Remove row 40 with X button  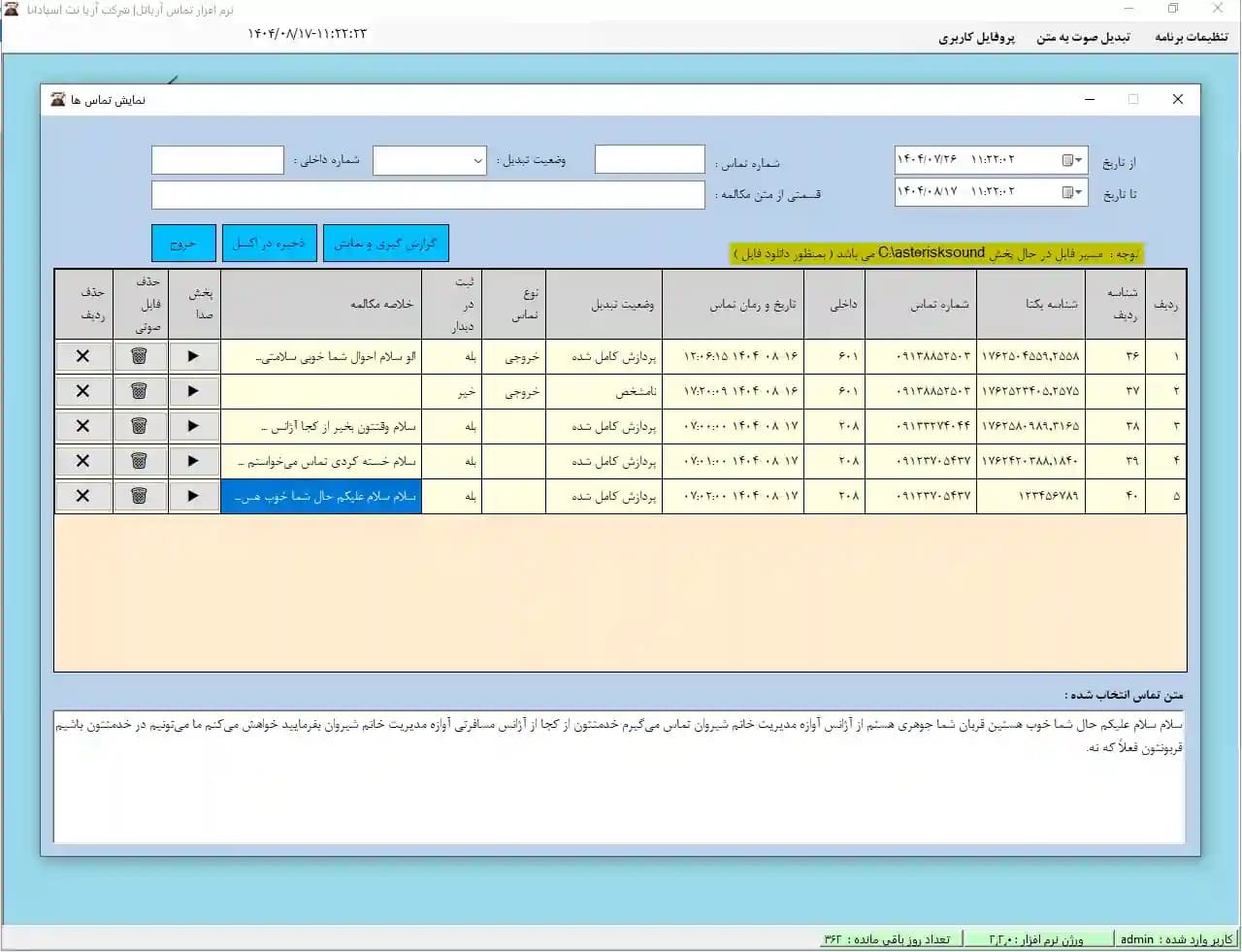[83, 496]
